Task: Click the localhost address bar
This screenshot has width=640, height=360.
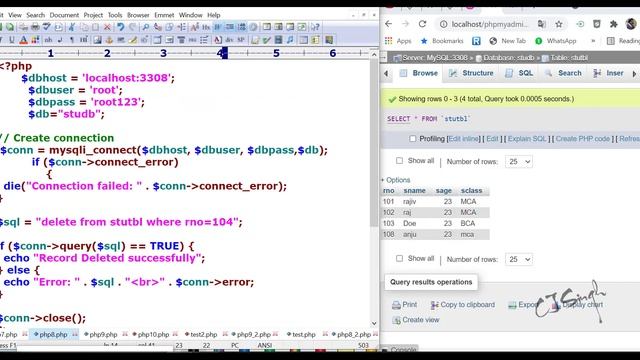Action: [489, 24]
